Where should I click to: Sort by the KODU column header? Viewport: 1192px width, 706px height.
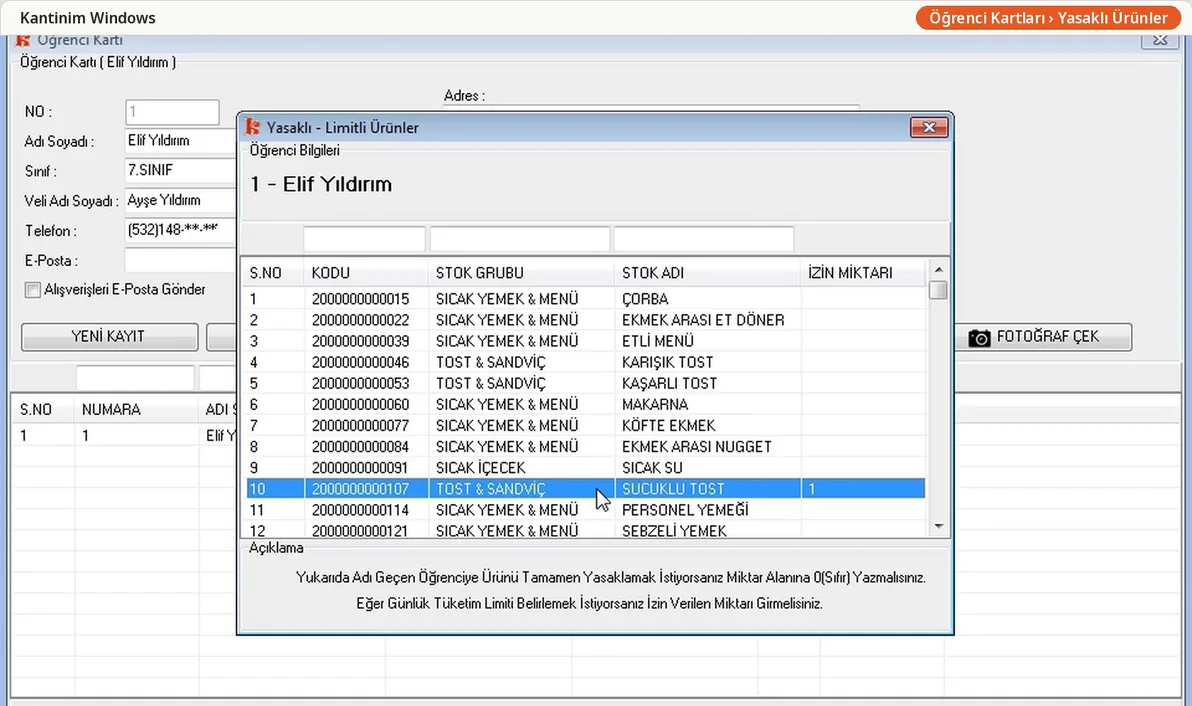[x=366, y=273]
